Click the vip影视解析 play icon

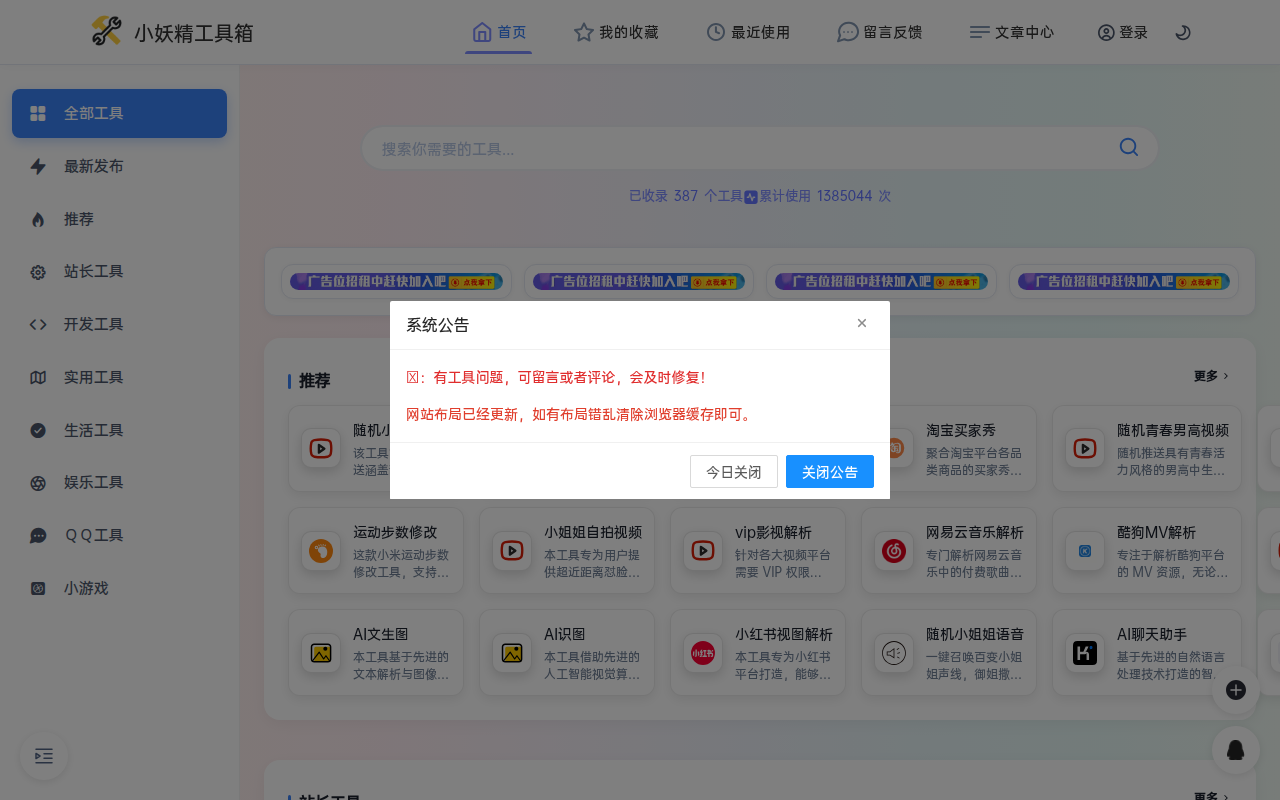pyautogui.click(x=702, y=549)
